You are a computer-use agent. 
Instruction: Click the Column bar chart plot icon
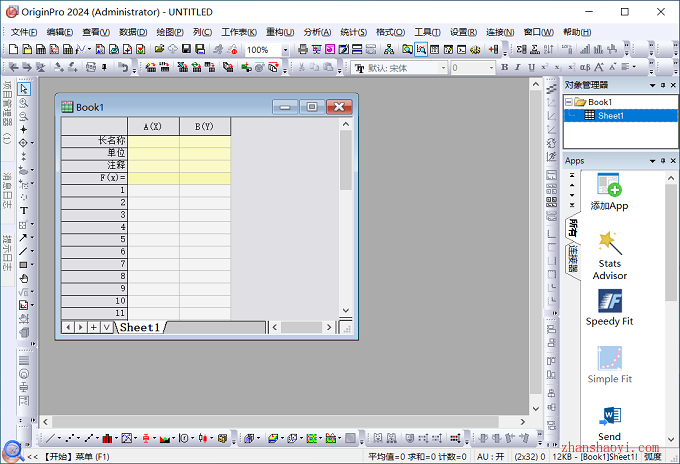(107, 438)
